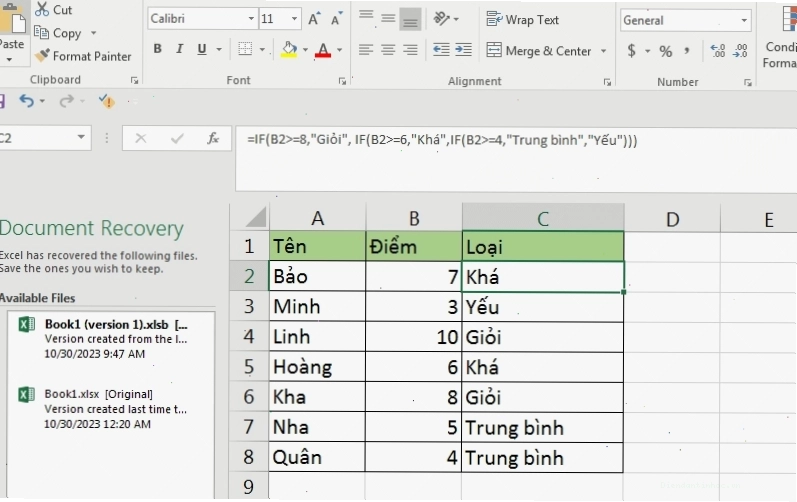The image size is (797, 502).
Task: Open Font group dialog launcher
Action: (x=342, y=81)
